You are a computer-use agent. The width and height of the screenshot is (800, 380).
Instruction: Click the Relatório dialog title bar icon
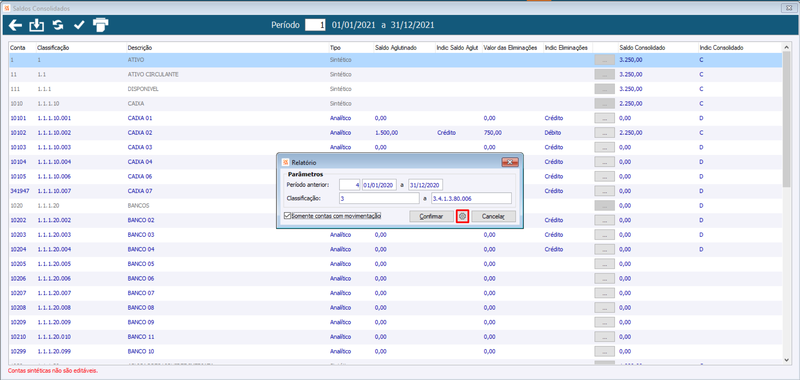pyautogui.click(x=285, y=162)
